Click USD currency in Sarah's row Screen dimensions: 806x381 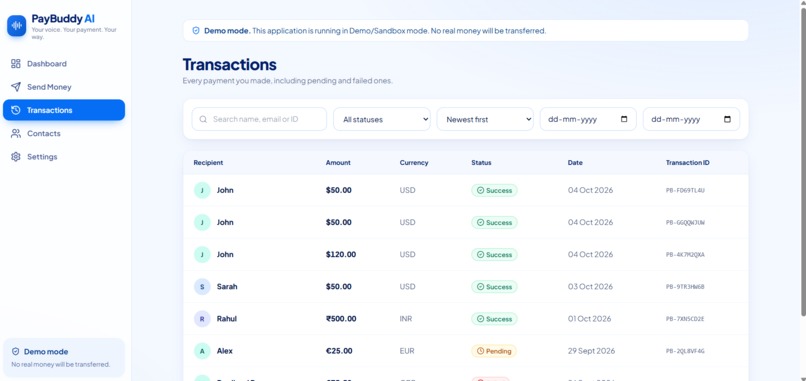(x=408, y=286)
